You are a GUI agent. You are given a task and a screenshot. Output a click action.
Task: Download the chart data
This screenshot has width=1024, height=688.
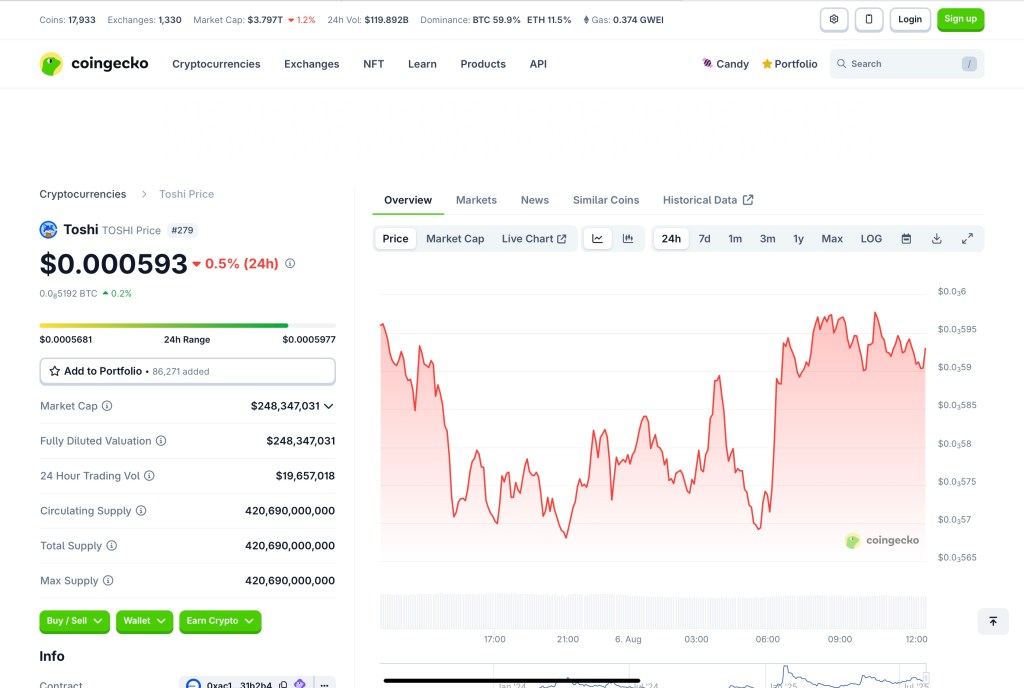[937, 239]
